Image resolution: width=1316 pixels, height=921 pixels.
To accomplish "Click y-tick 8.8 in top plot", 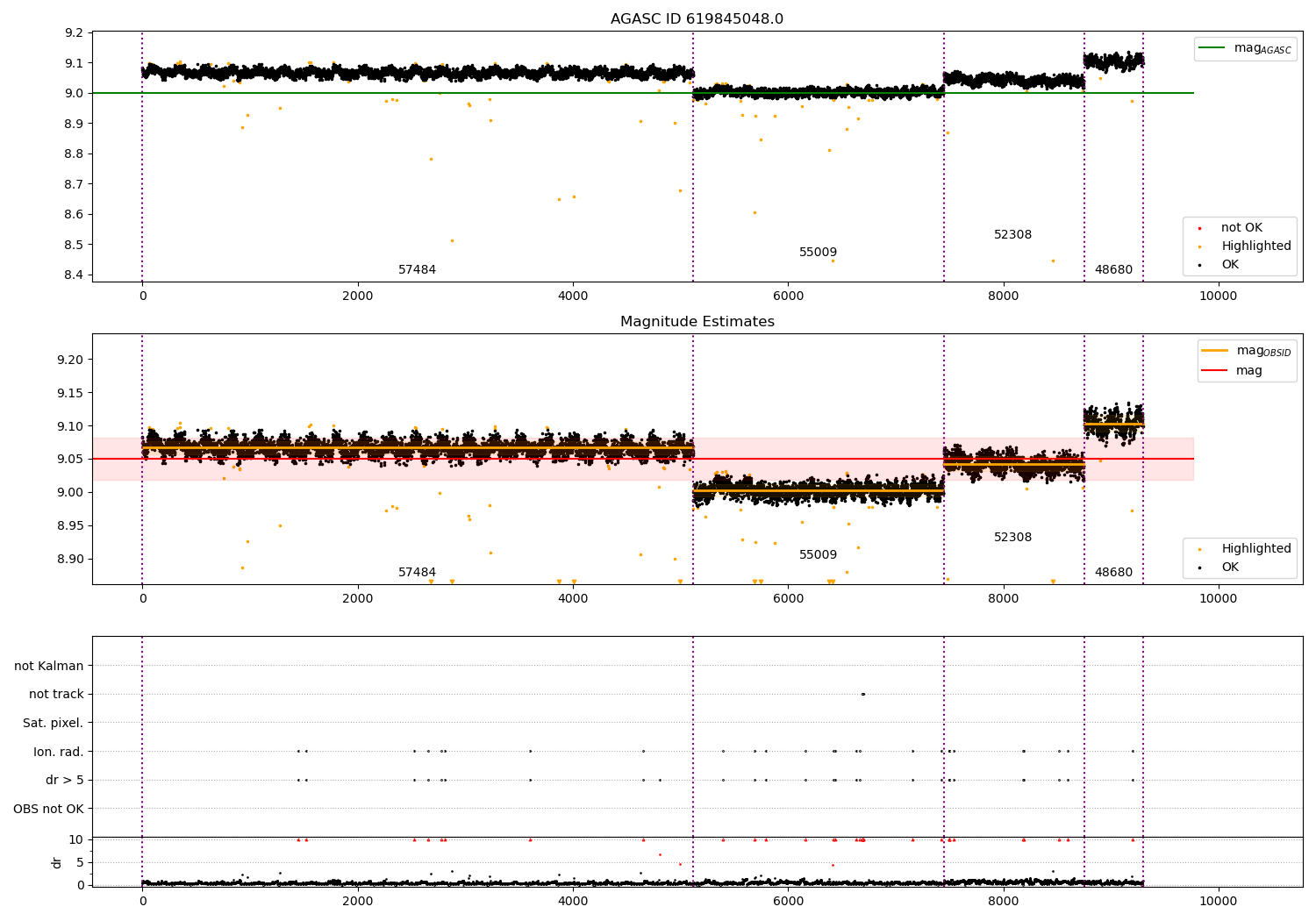I will (75, 154).
